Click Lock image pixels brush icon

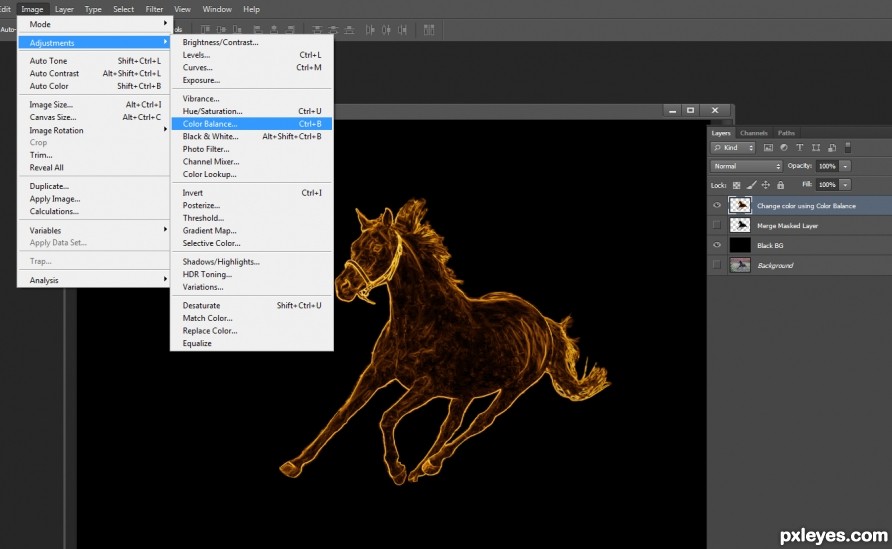click(751, 185)
